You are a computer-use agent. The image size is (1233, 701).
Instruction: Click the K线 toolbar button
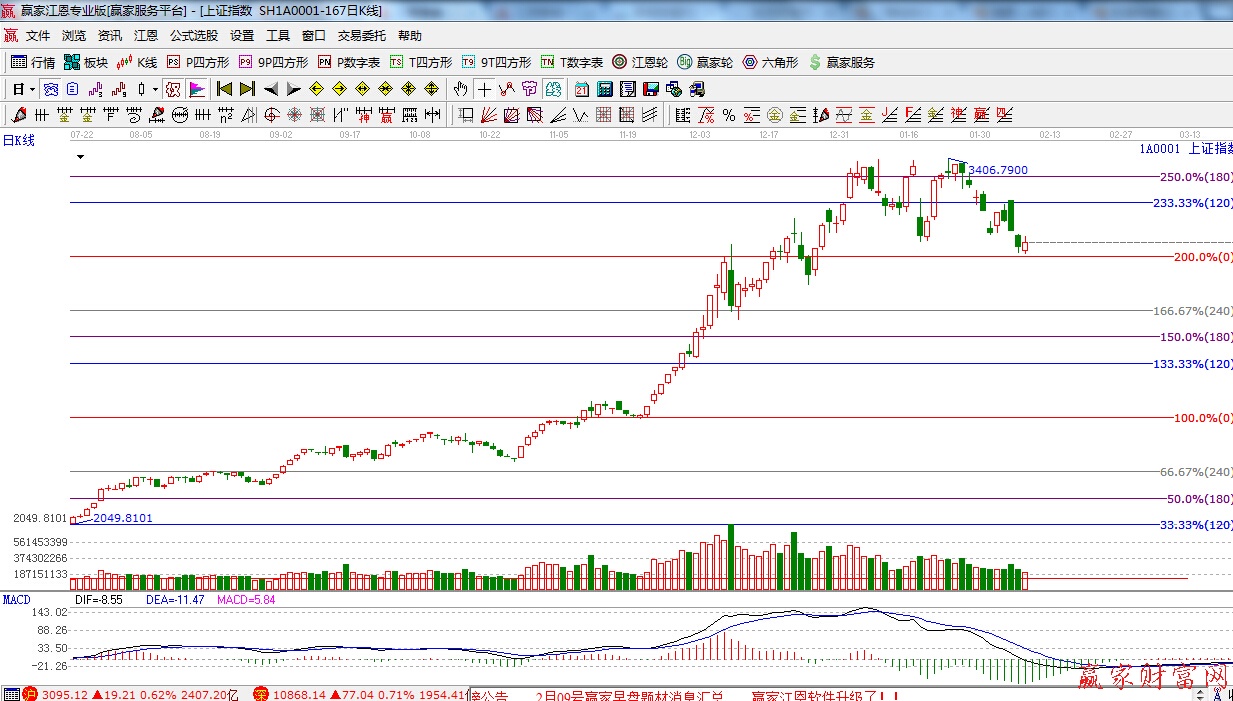coord(137,62)
